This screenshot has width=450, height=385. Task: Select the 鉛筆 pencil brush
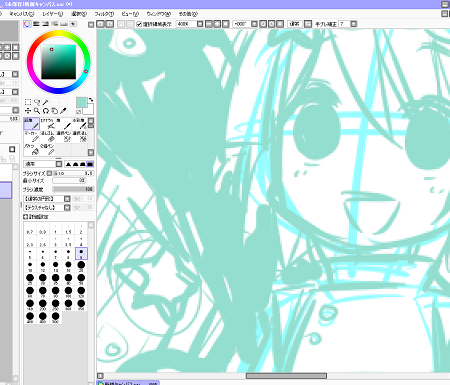pyautogui.click(x=32, y=124)
